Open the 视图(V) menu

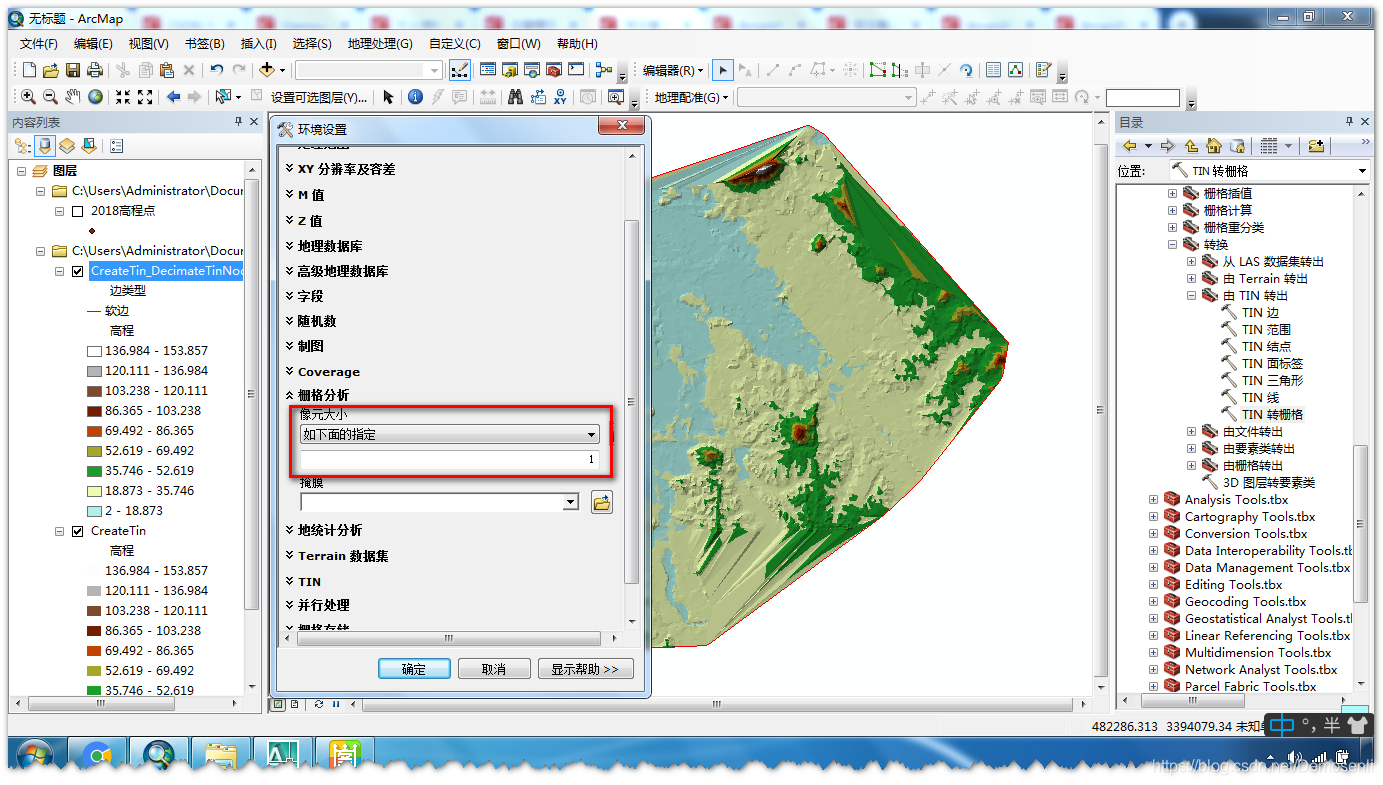point(149,44)
